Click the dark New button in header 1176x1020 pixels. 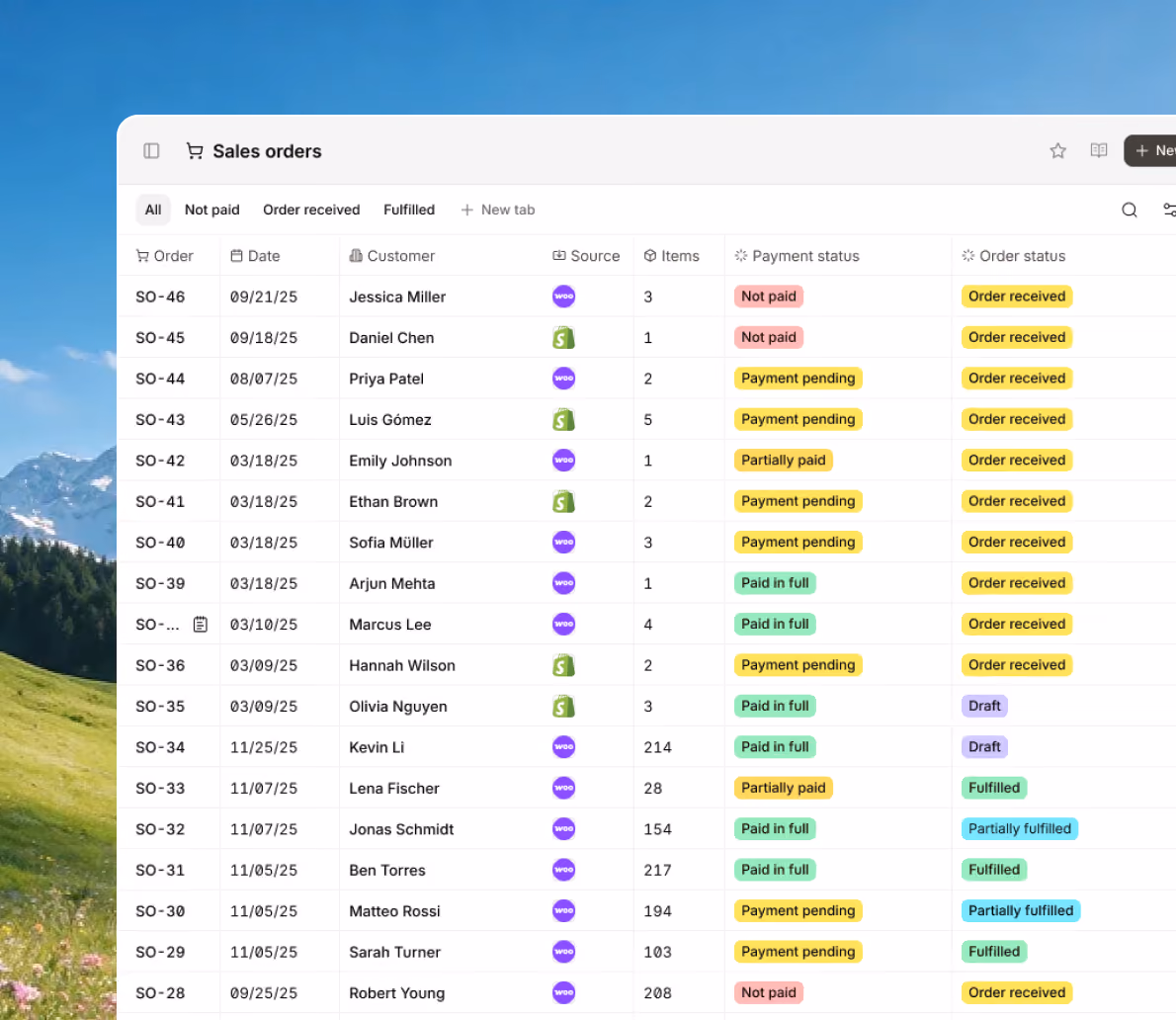pyautogui.click(x=1149, y=151)
